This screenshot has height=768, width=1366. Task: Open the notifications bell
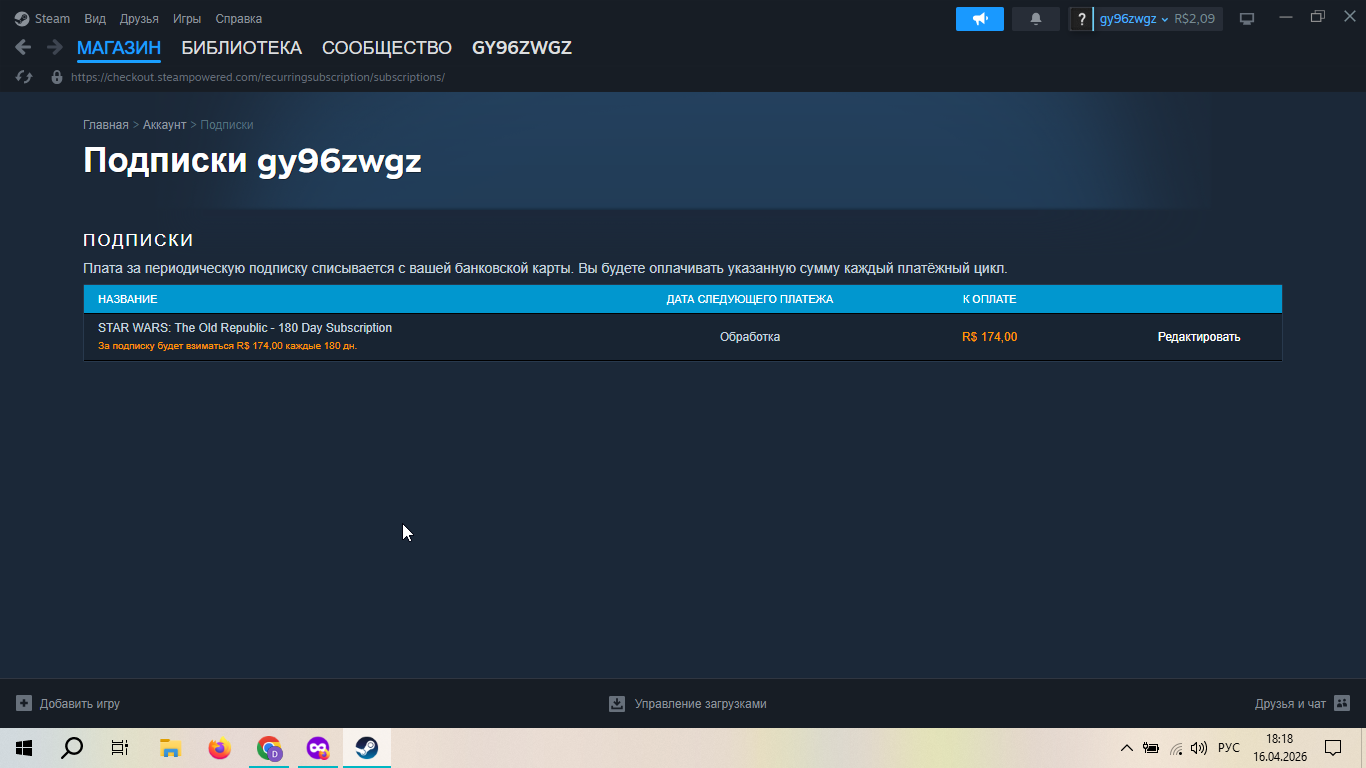[x=1036, y=19]
